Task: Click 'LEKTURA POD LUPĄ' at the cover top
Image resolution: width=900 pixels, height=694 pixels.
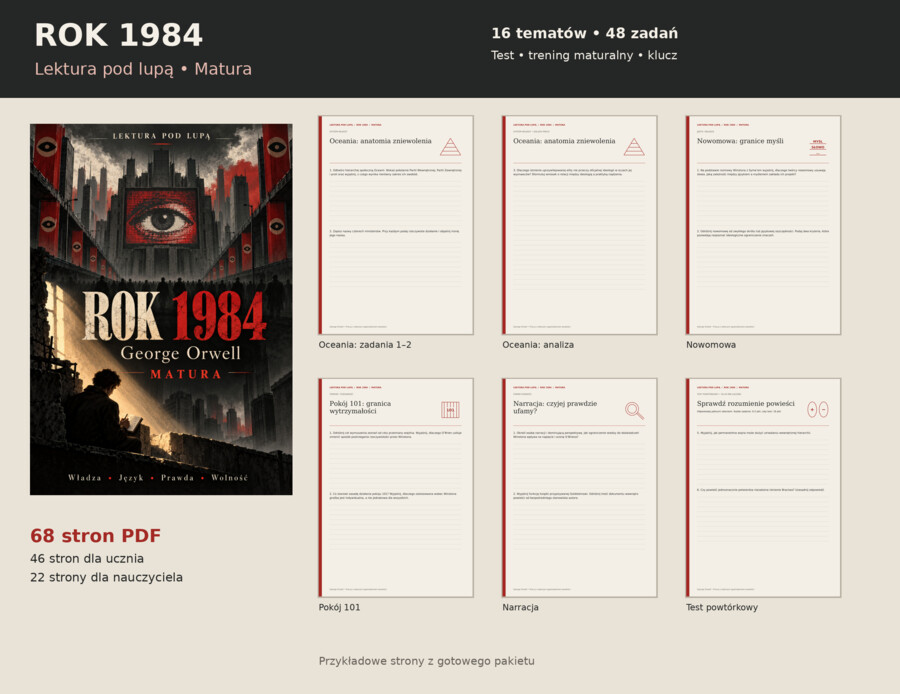Action: [161, 136]
